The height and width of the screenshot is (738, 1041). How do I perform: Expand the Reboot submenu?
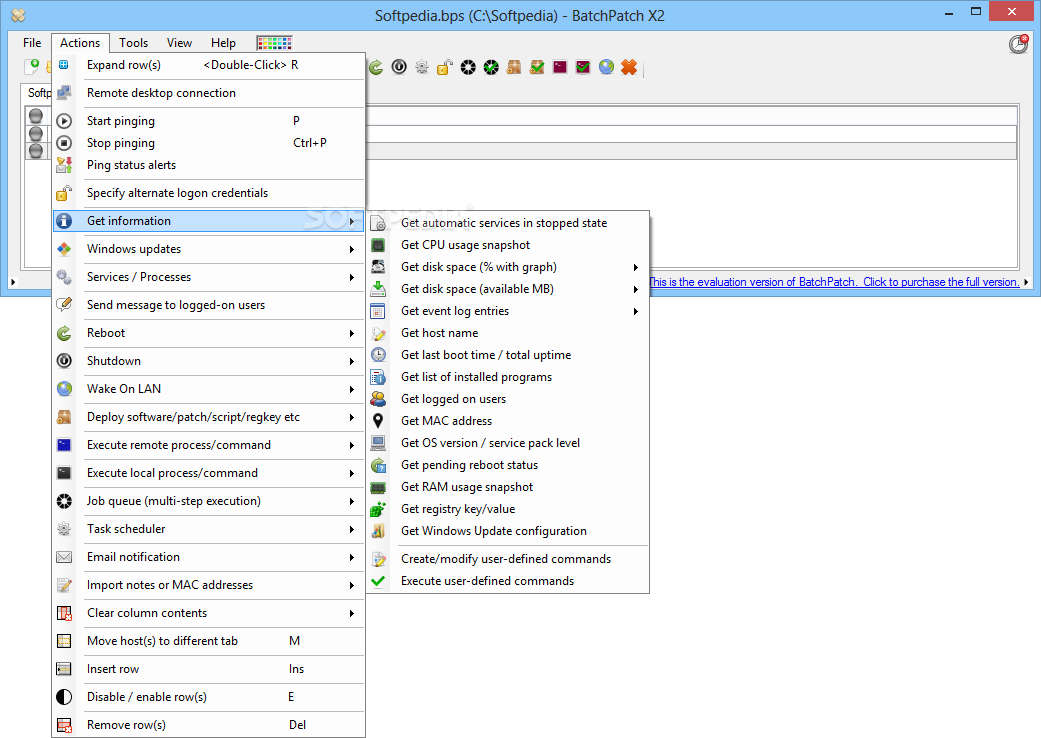pyautogui.click(x=208, y=332)
